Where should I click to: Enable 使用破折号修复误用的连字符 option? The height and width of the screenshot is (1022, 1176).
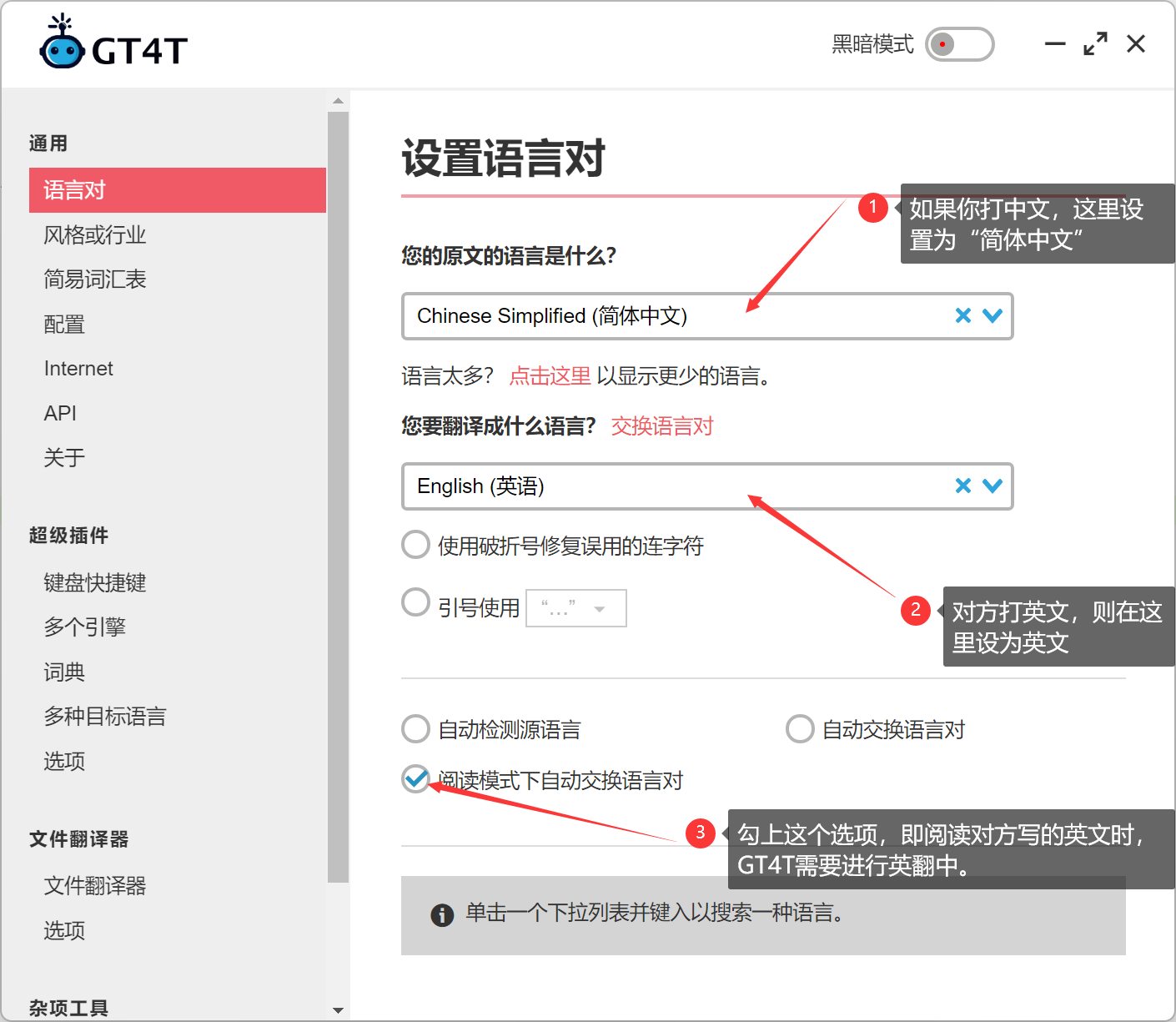coord(415,544)
